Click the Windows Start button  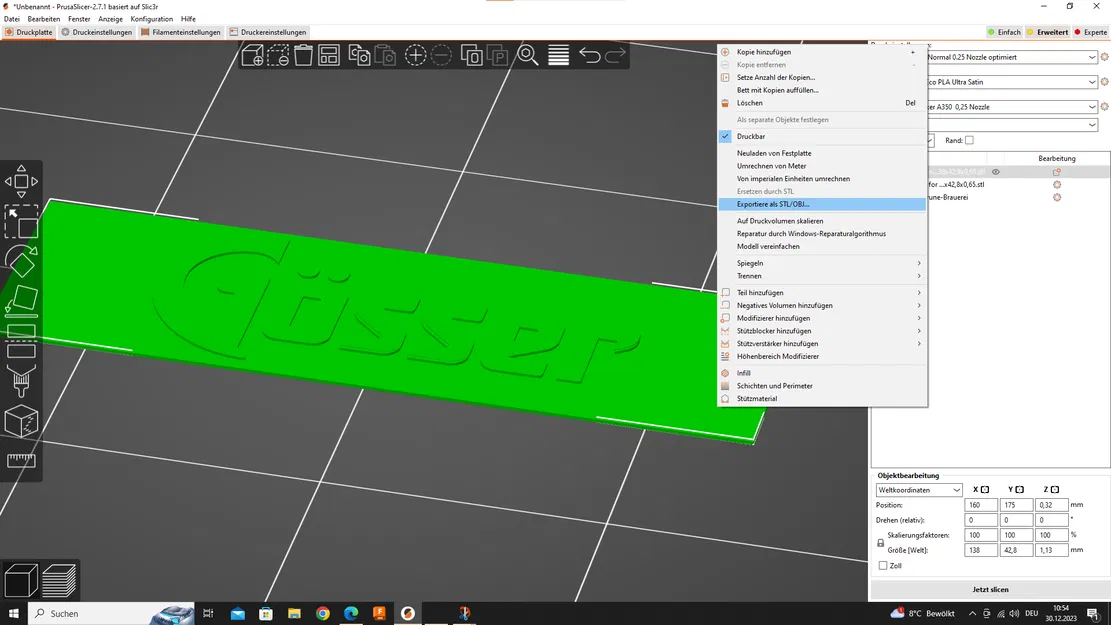[13, 614]
